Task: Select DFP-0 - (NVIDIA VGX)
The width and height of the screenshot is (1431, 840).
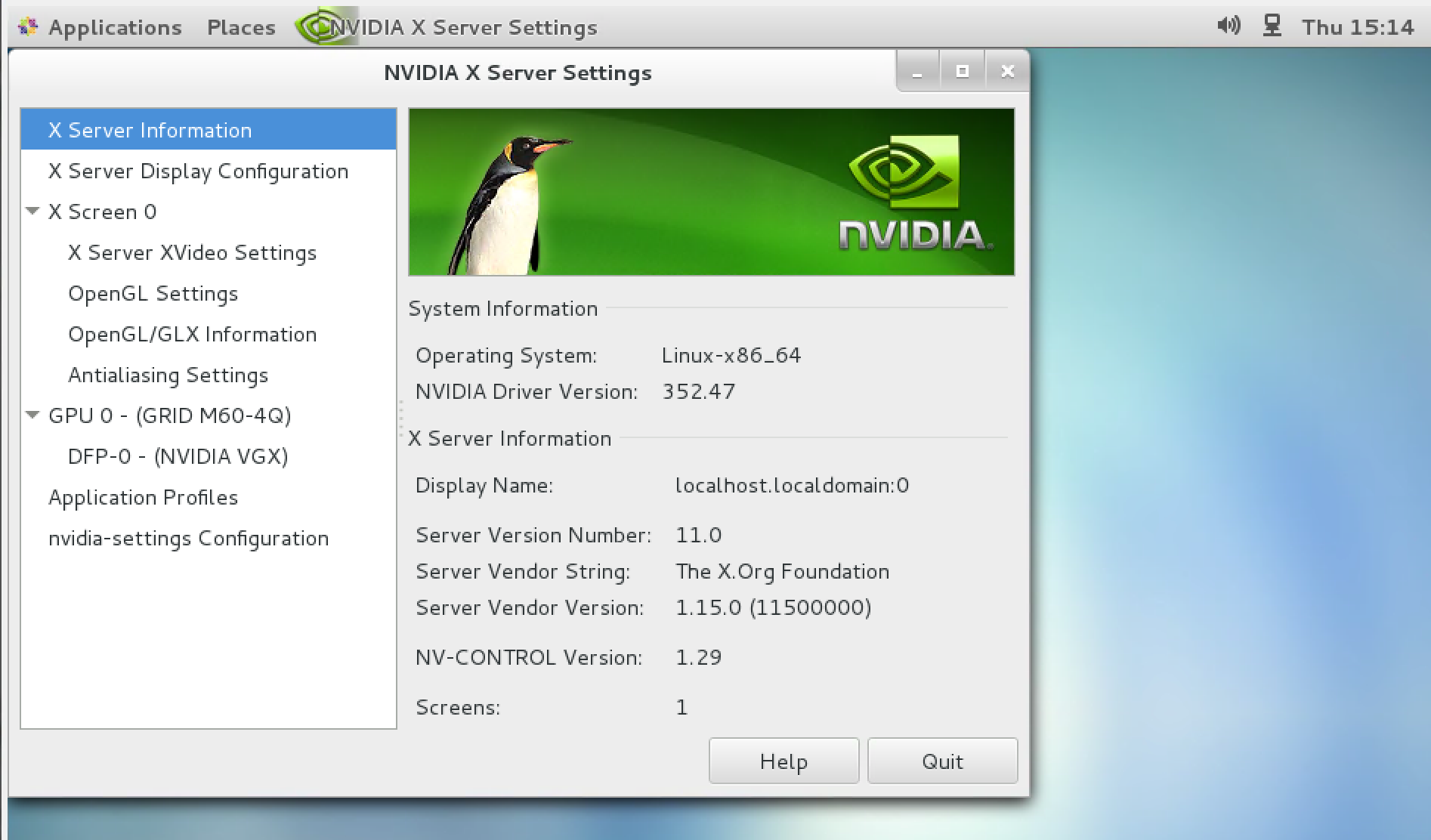Action: 178,456
